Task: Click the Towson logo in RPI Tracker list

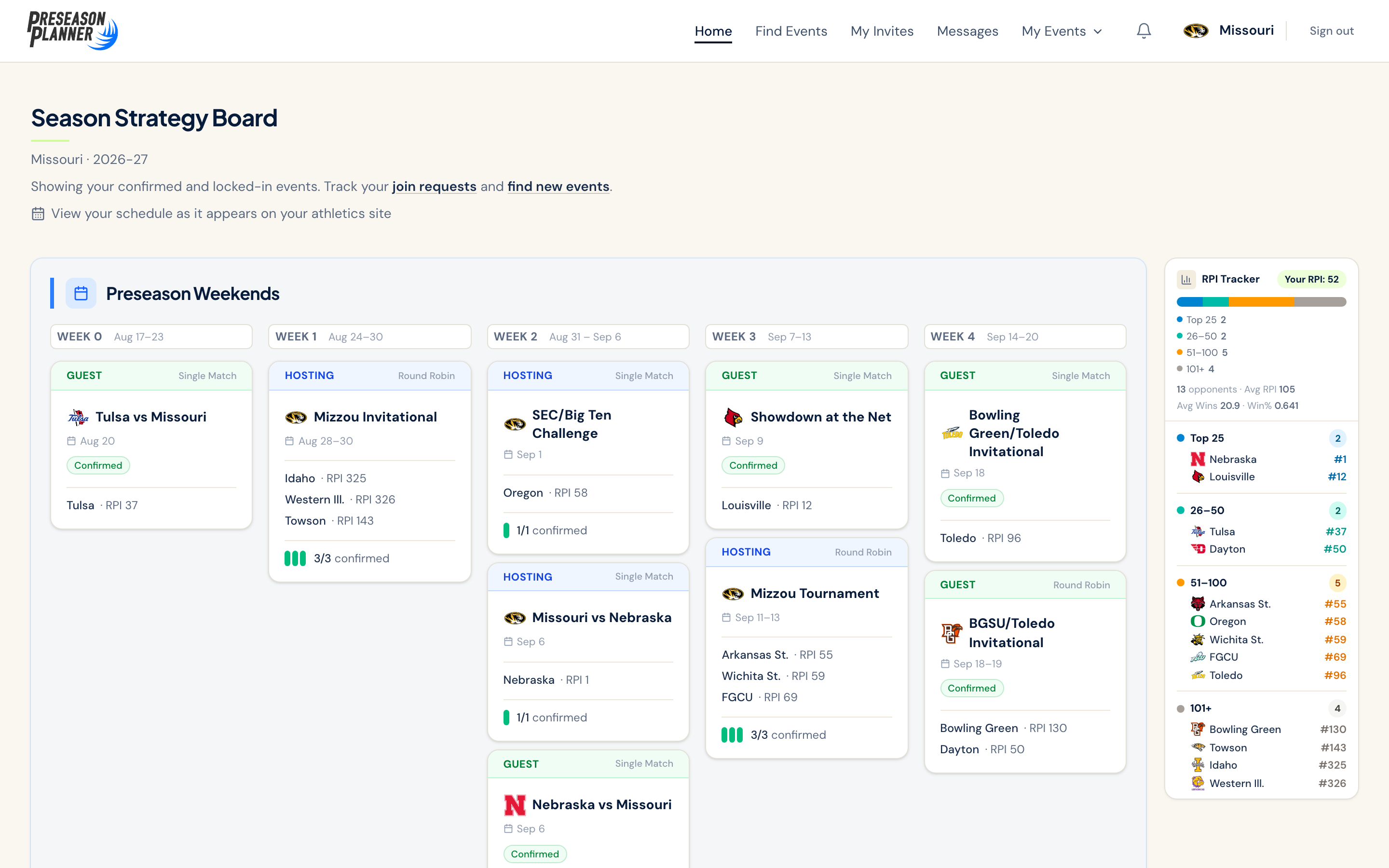Action: 1198,747
